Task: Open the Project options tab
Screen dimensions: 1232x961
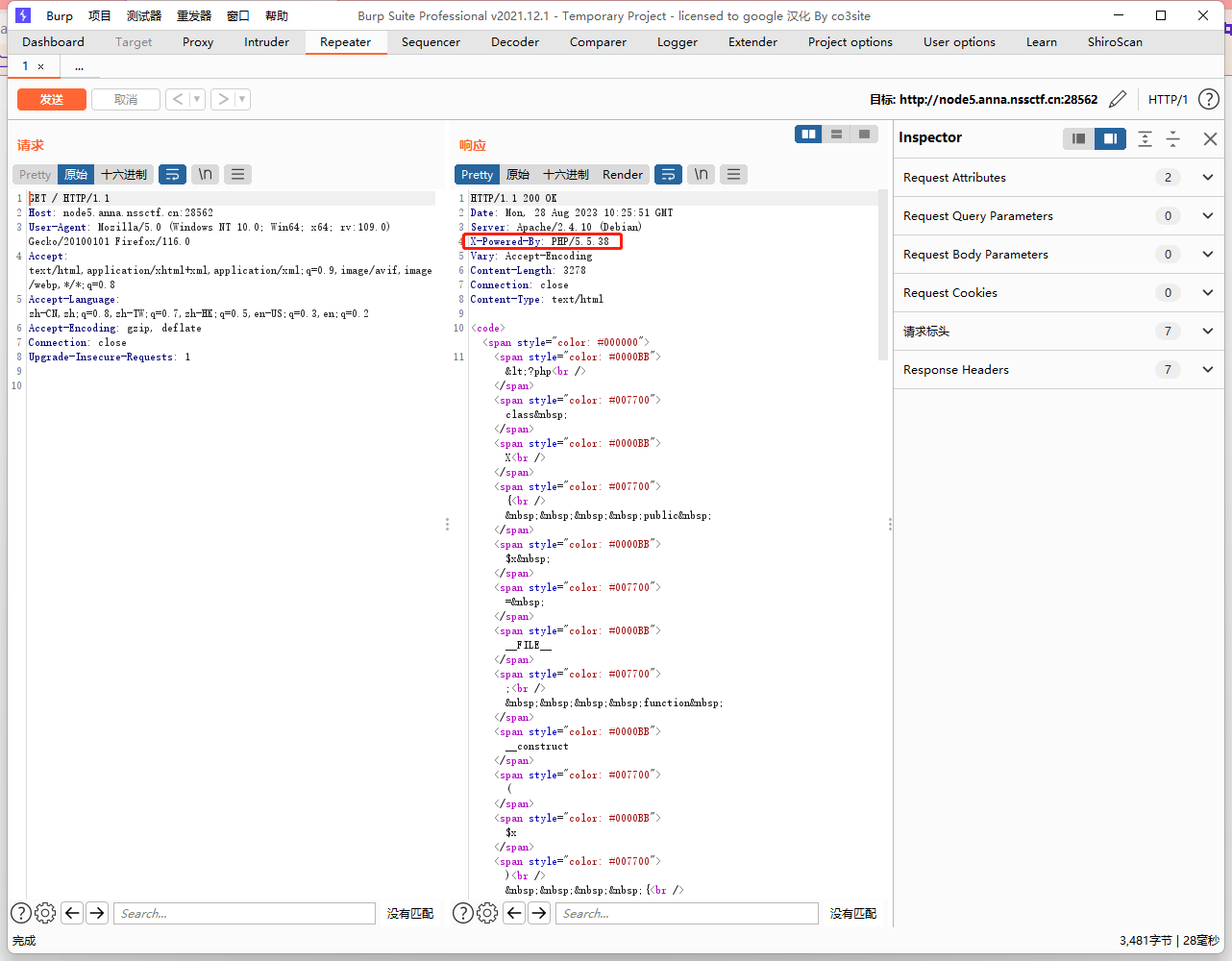Action: tap(850, 42)
